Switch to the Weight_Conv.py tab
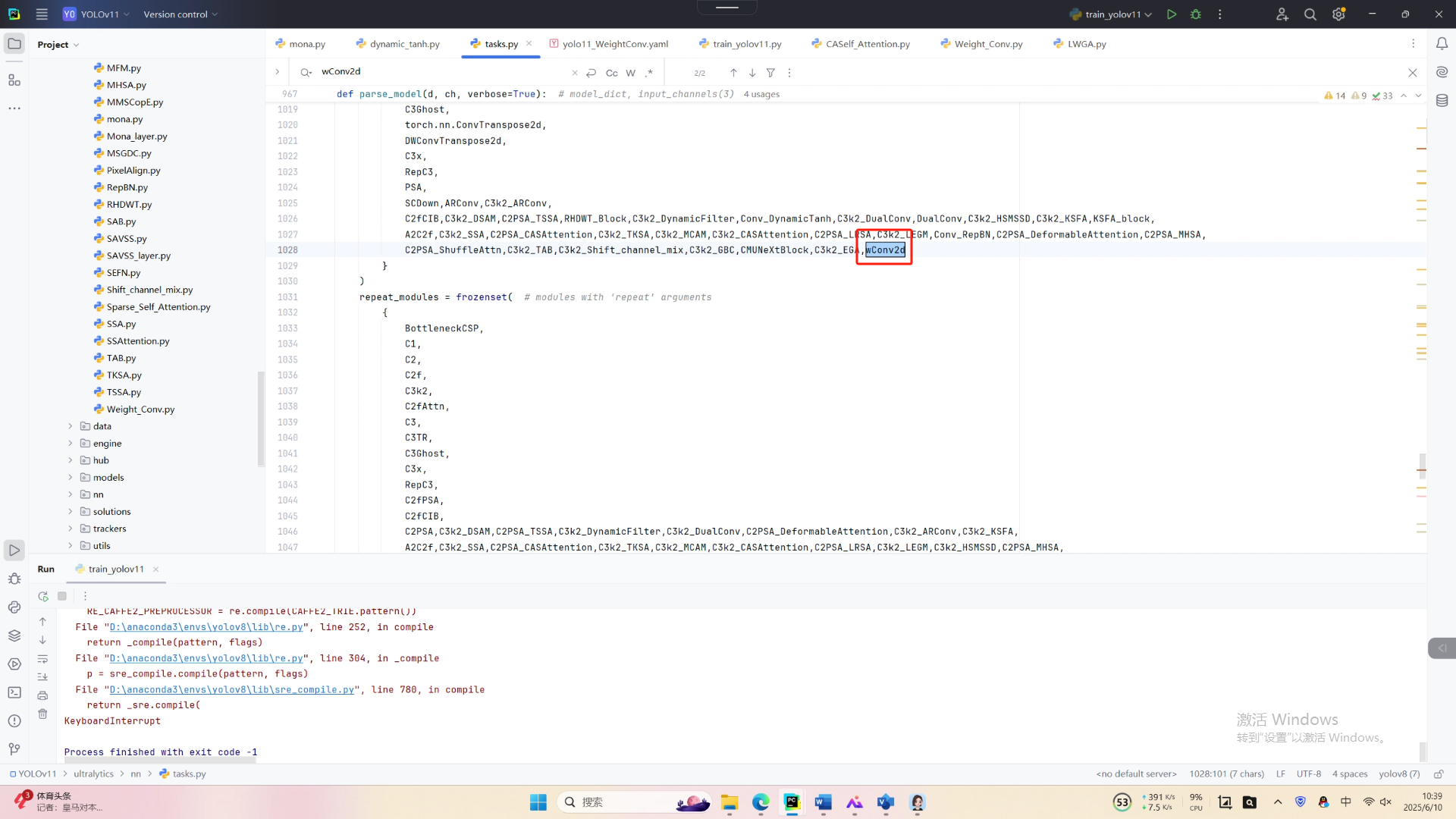The width and height of the screenshot is (1456, 819). pos(988,44)
